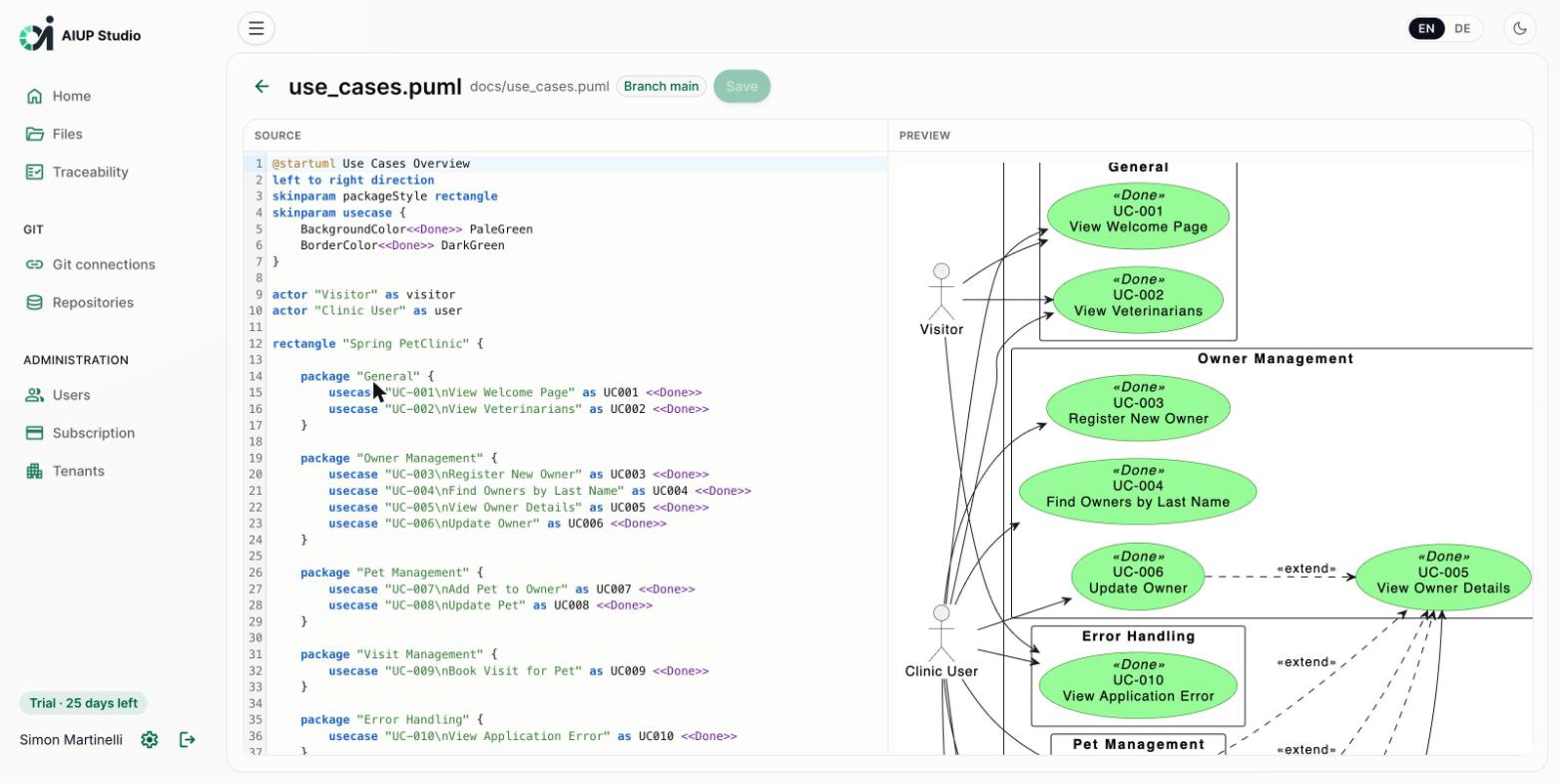Screen dimensions: 1560x784
Task: Open the Traceability section
Action: click(x=91, y=172)
